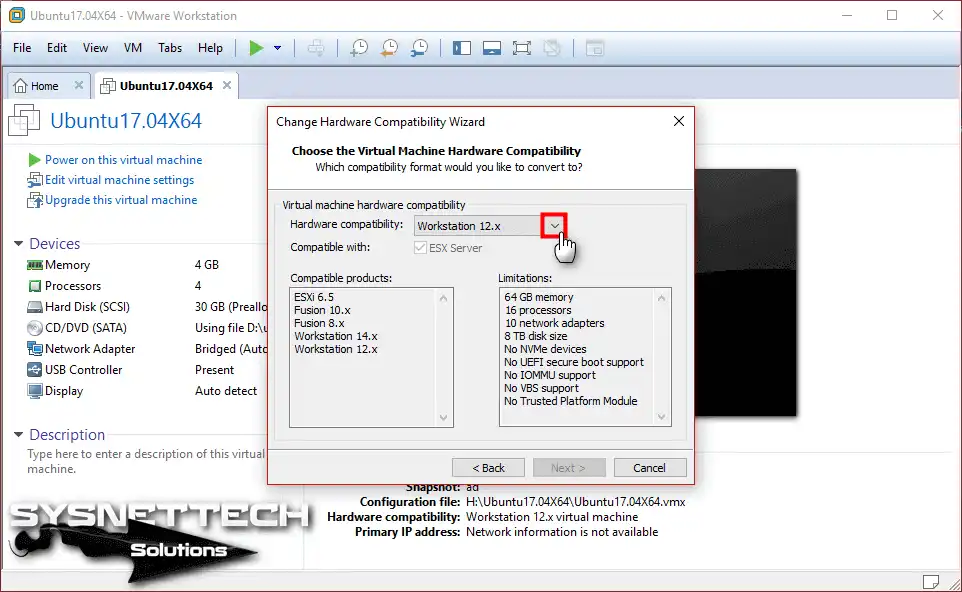Click the Back button in wizard

(x=488, y=468)
